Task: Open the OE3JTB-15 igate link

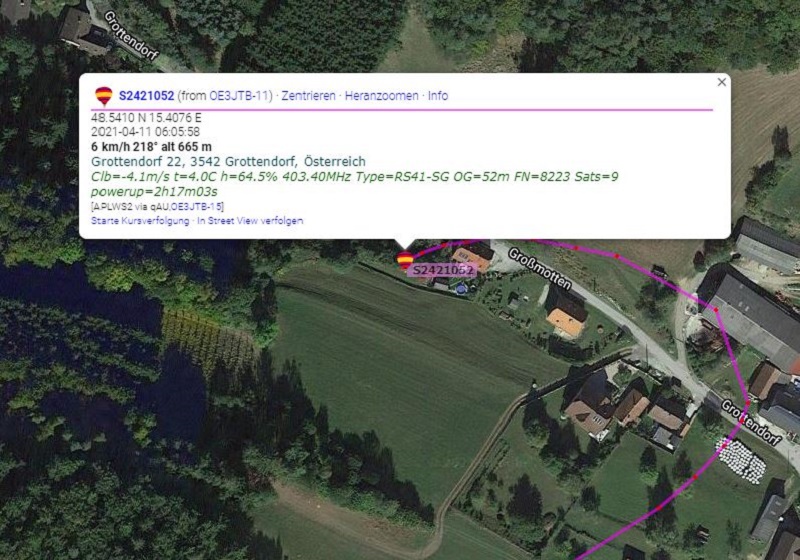Action: pos(196,207)
